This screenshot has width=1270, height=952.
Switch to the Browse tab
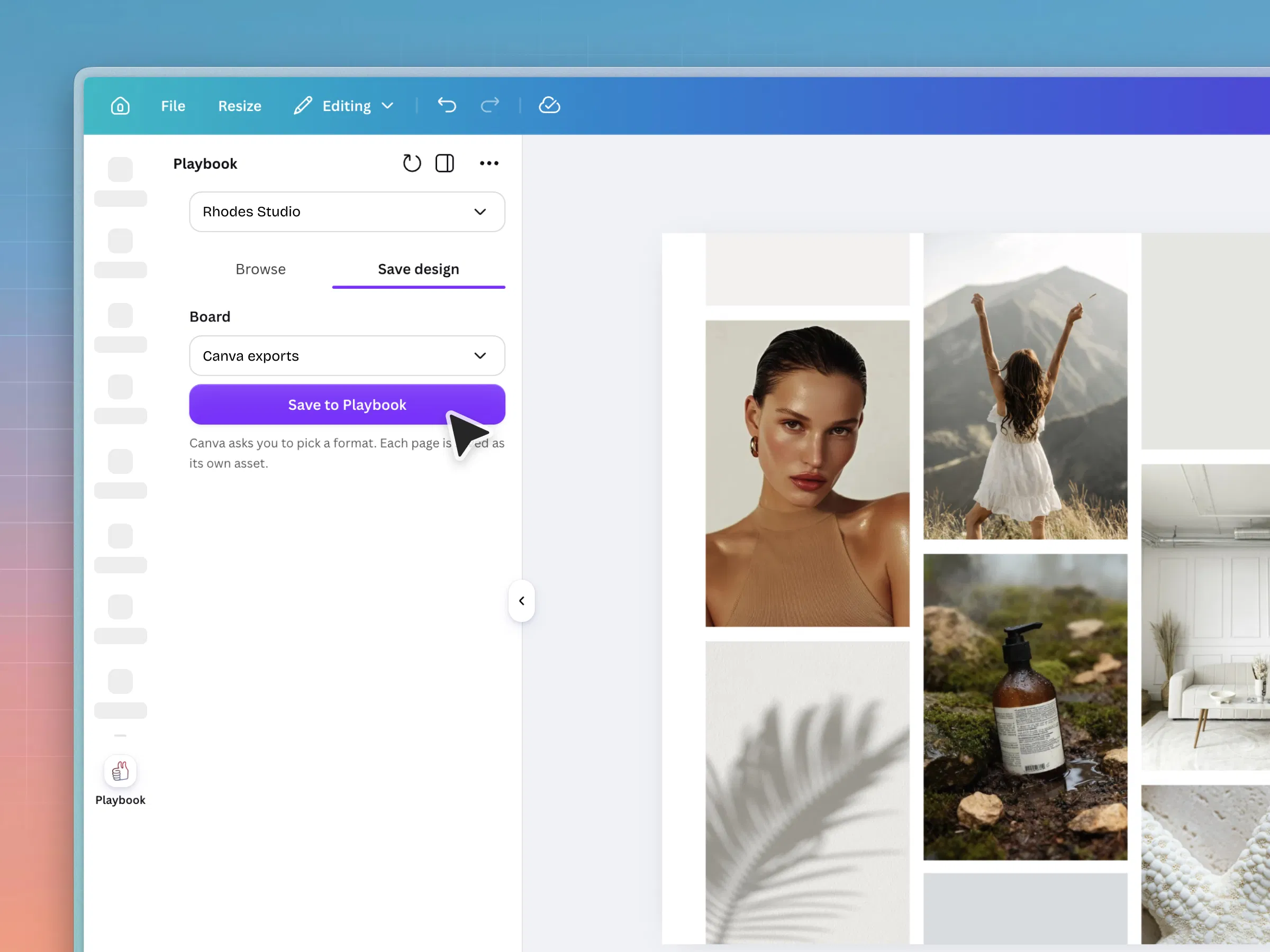coord(261,270)
